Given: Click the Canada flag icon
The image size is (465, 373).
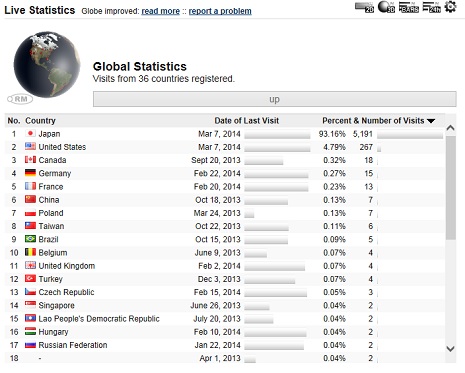Looking at the screenshot, I should (x=30, y=160).
